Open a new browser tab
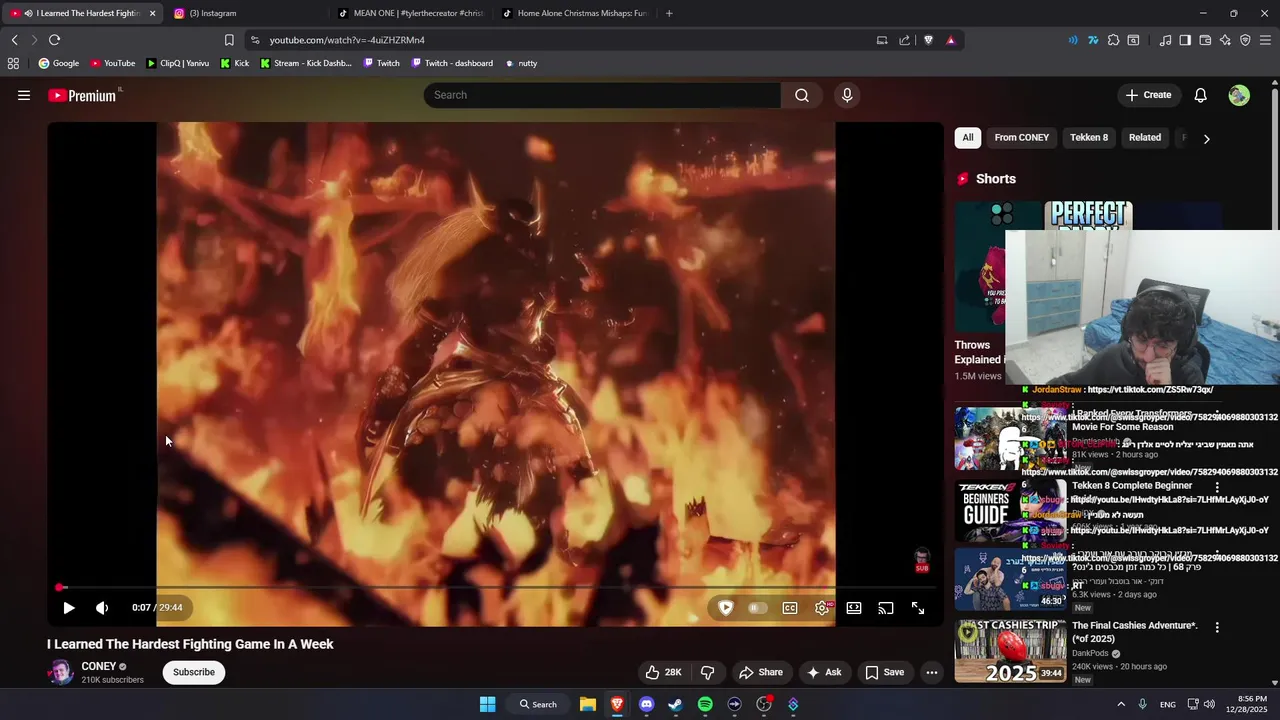 [x=669, y=13]
